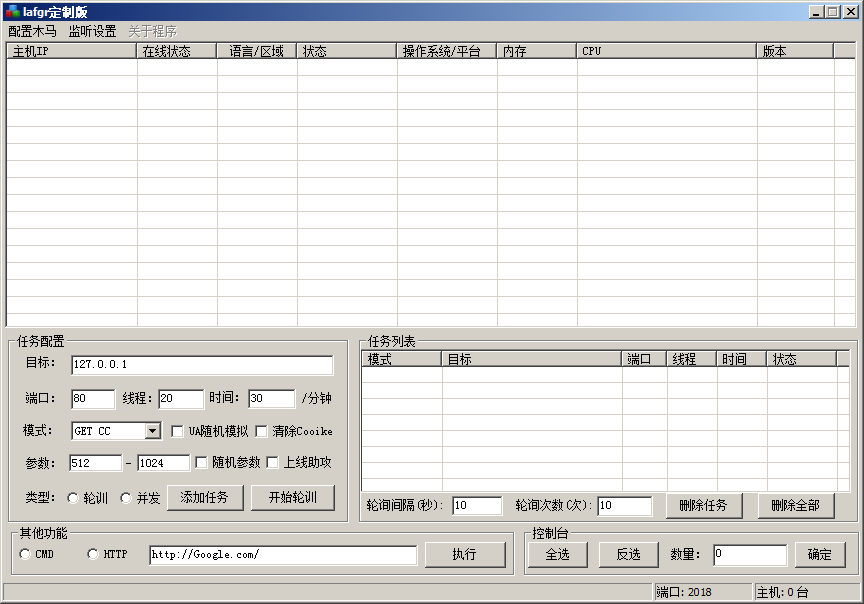Select the CMD radio option
864x604 pixels.
pos(25,554)
